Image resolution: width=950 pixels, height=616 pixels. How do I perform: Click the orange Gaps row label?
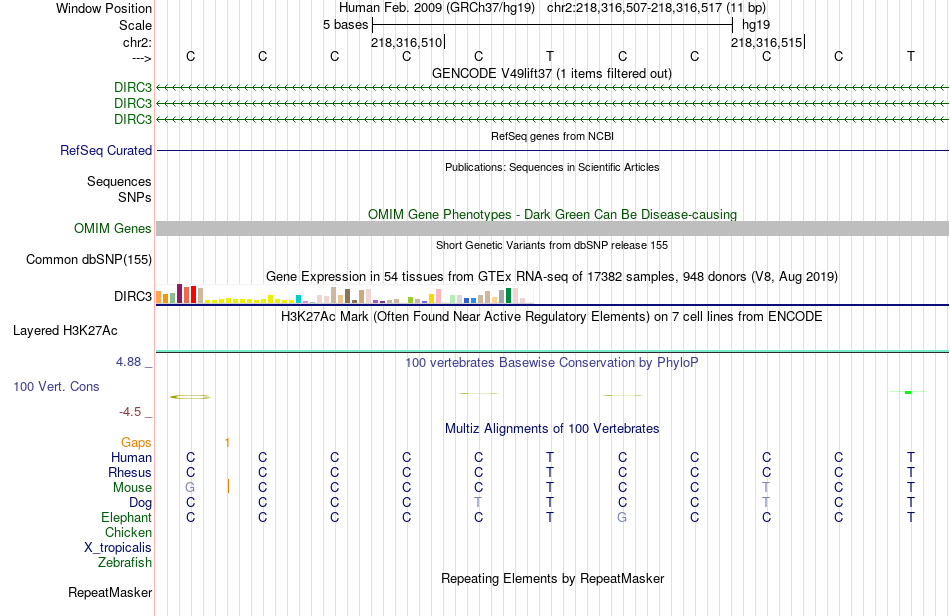point(136,442)
